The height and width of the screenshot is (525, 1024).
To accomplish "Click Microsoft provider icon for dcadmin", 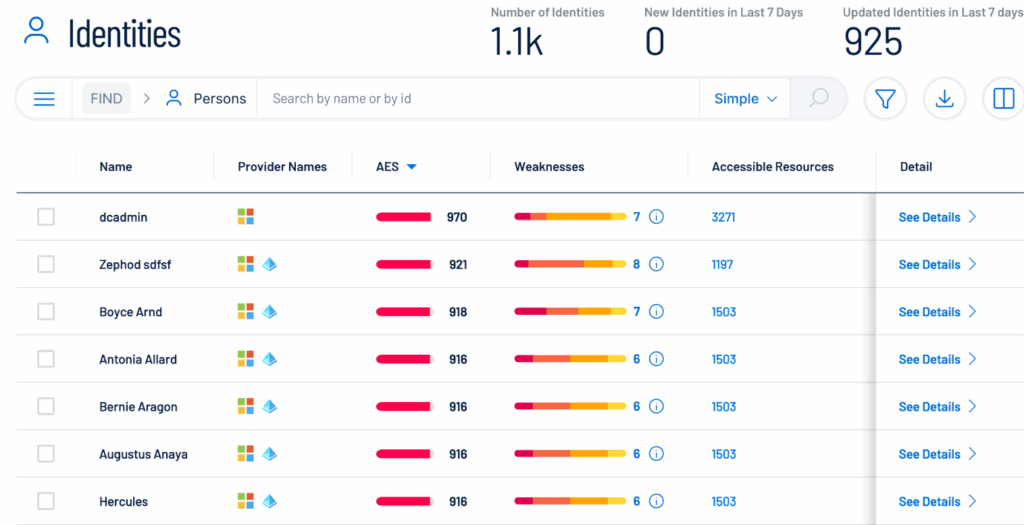I will (x=245, y=217).
